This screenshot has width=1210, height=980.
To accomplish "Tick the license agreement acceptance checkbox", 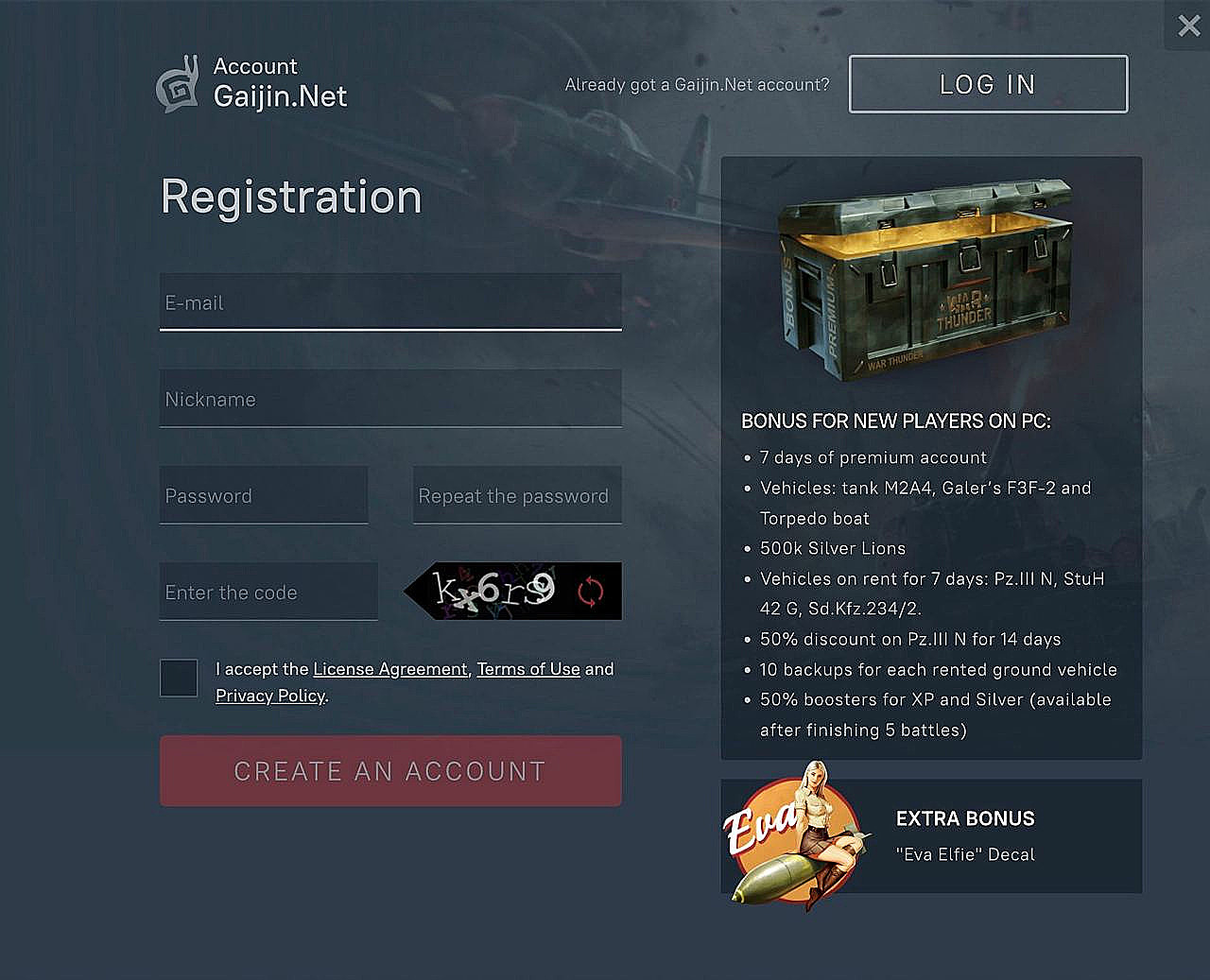I will [x=179, y=678].
